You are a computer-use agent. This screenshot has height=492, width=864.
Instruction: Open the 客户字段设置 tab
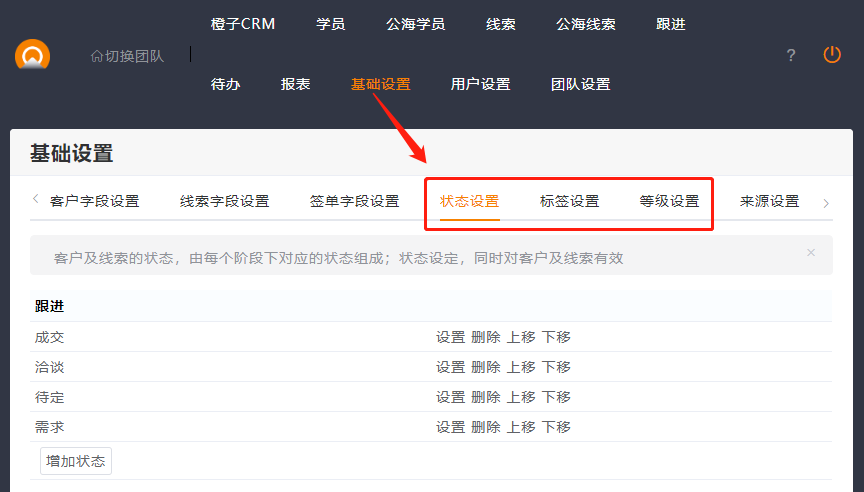[94, 201]
